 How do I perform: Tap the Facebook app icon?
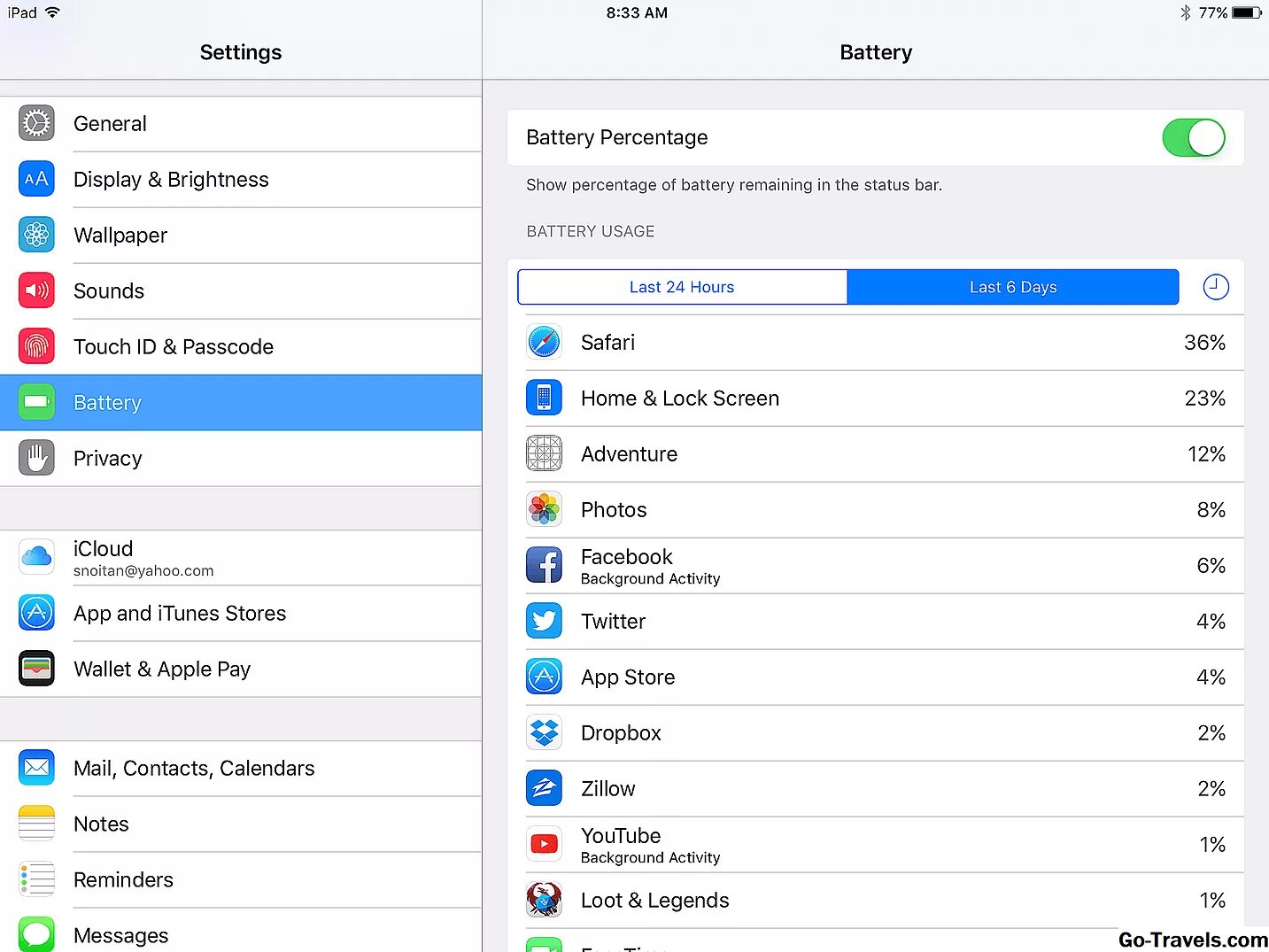[544, 565]
